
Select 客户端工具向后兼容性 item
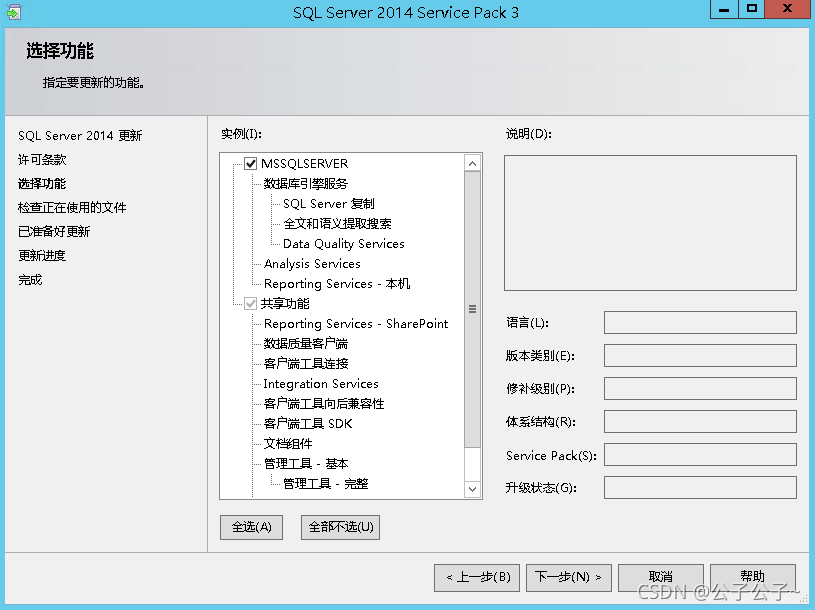[x=324, y=404]
